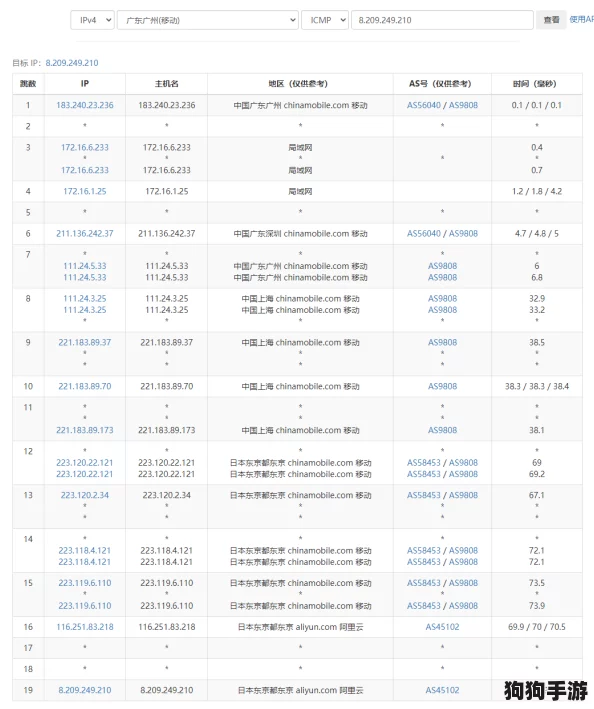Open hop 13 IP link 223.120.2.34

[85, 496]
